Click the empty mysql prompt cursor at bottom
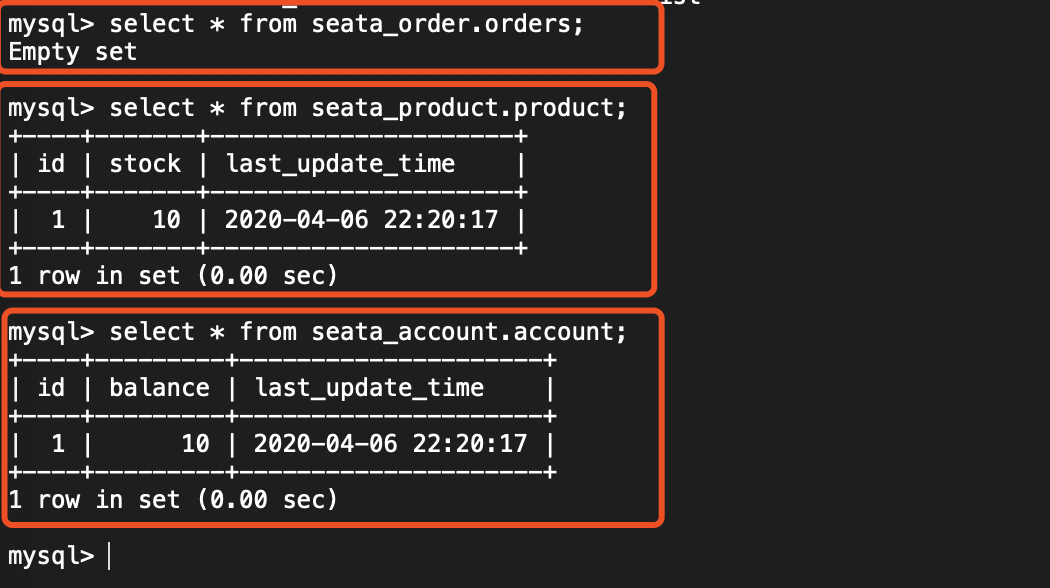Image resolution: width=1050 pixels, height=588 pixels. (x=108, y=556)
